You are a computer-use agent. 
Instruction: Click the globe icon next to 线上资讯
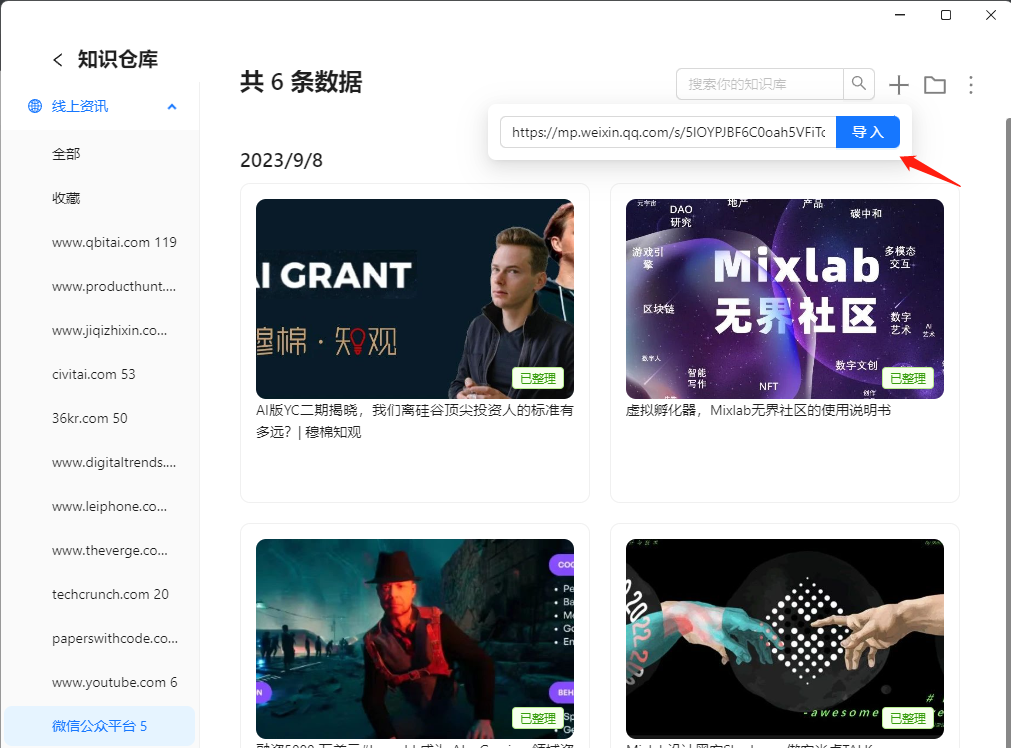(35, 106)
